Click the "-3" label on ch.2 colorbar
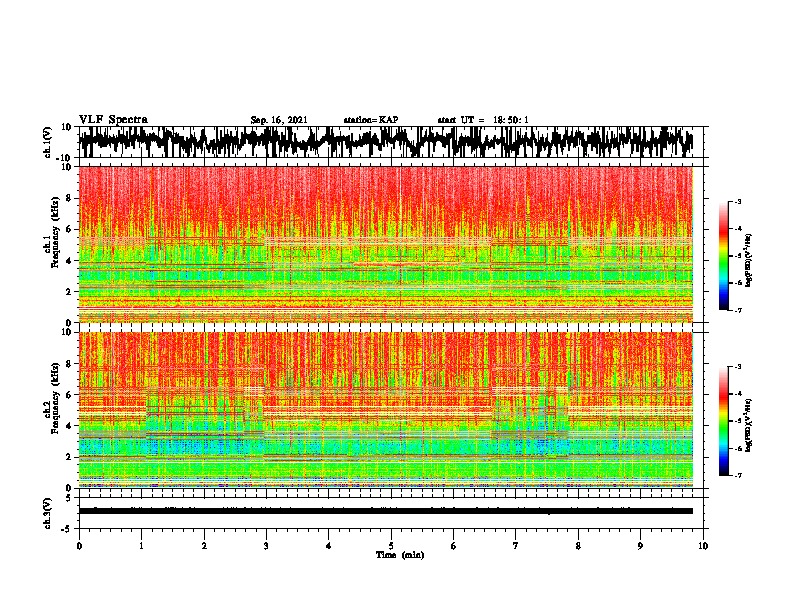 click(738, 367)
